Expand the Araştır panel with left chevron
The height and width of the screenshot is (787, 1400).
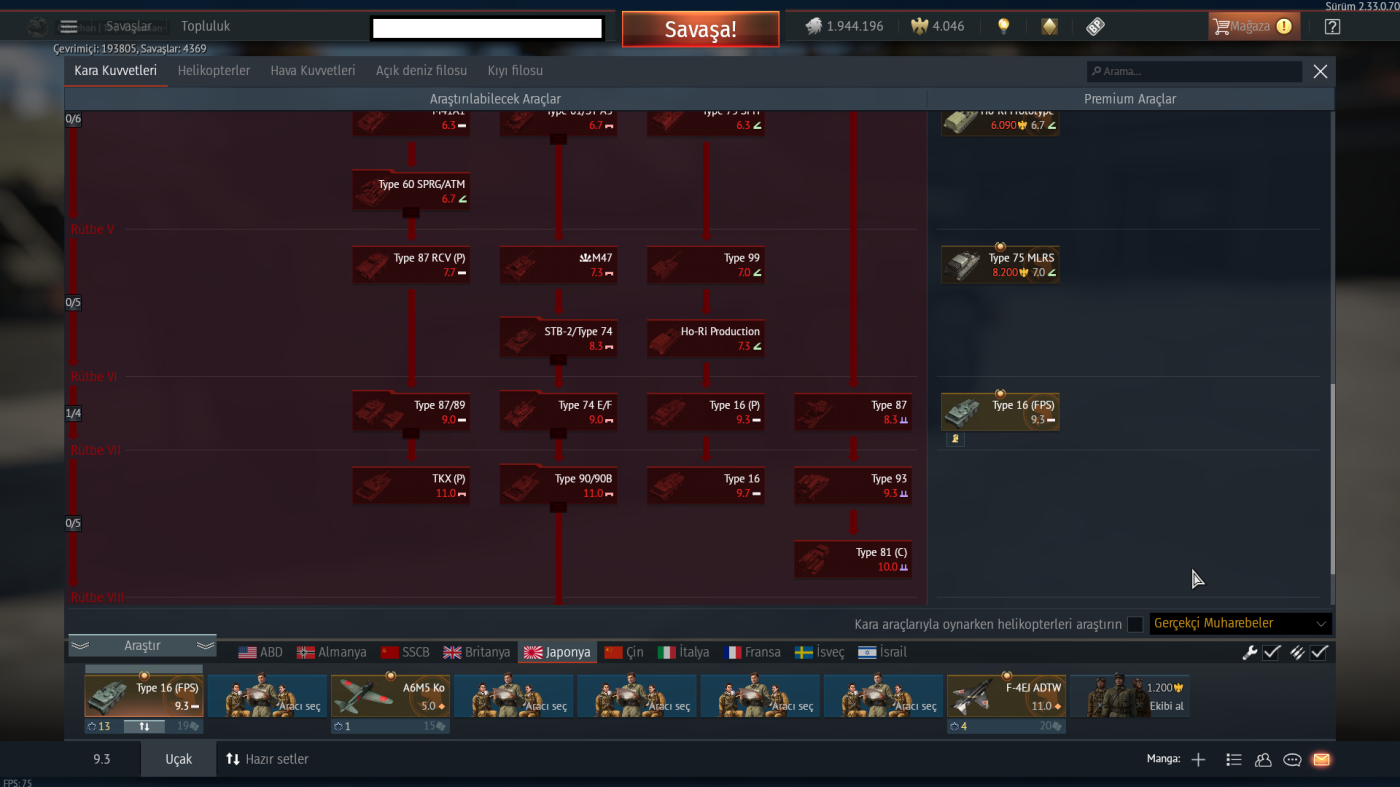click(81, 646)
